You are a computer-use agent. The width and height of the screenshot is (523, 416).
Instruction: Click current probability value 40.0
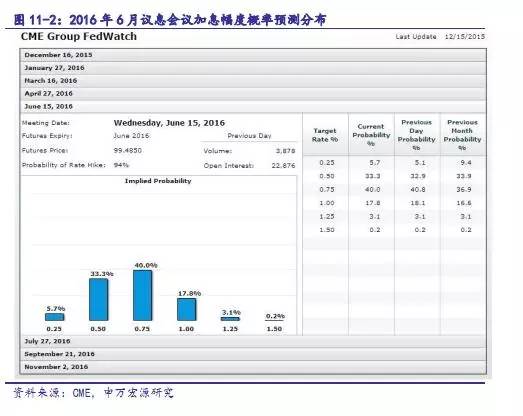click(373, 189)
